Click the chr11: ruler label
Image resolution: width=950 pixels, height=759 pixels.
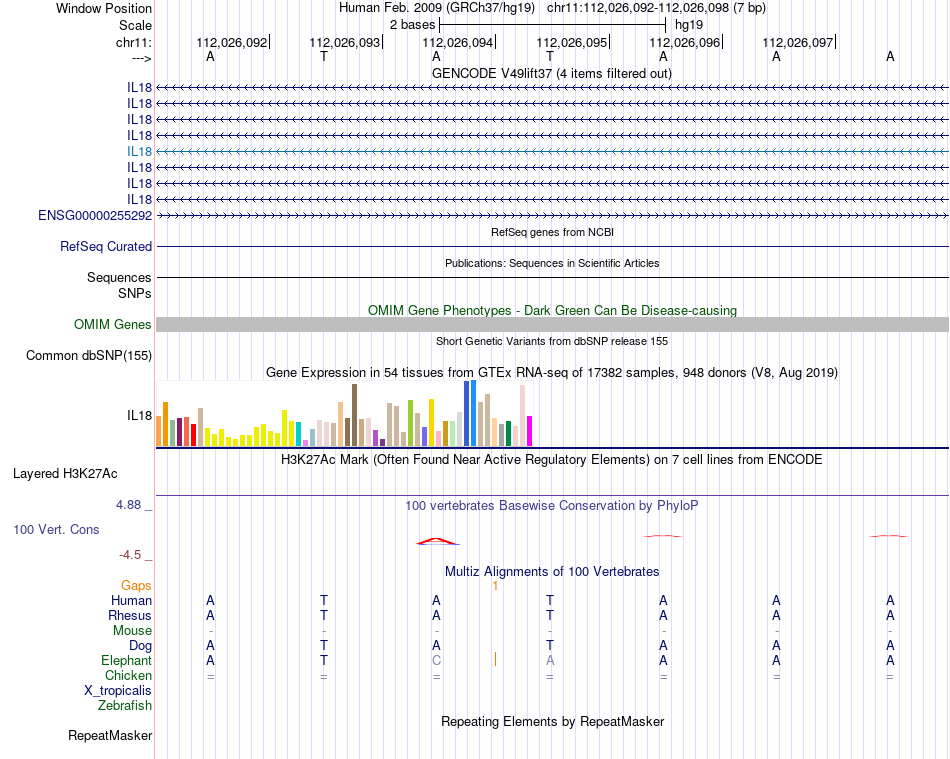pos(134,42)
